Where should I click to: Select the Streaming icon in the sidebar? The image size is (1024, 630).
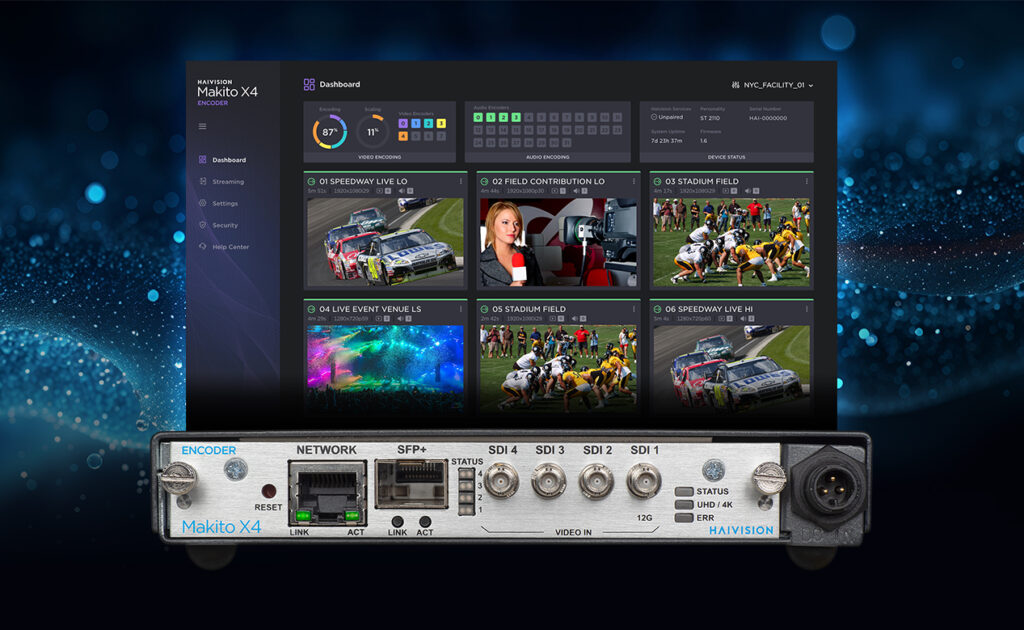coord(202,182)
